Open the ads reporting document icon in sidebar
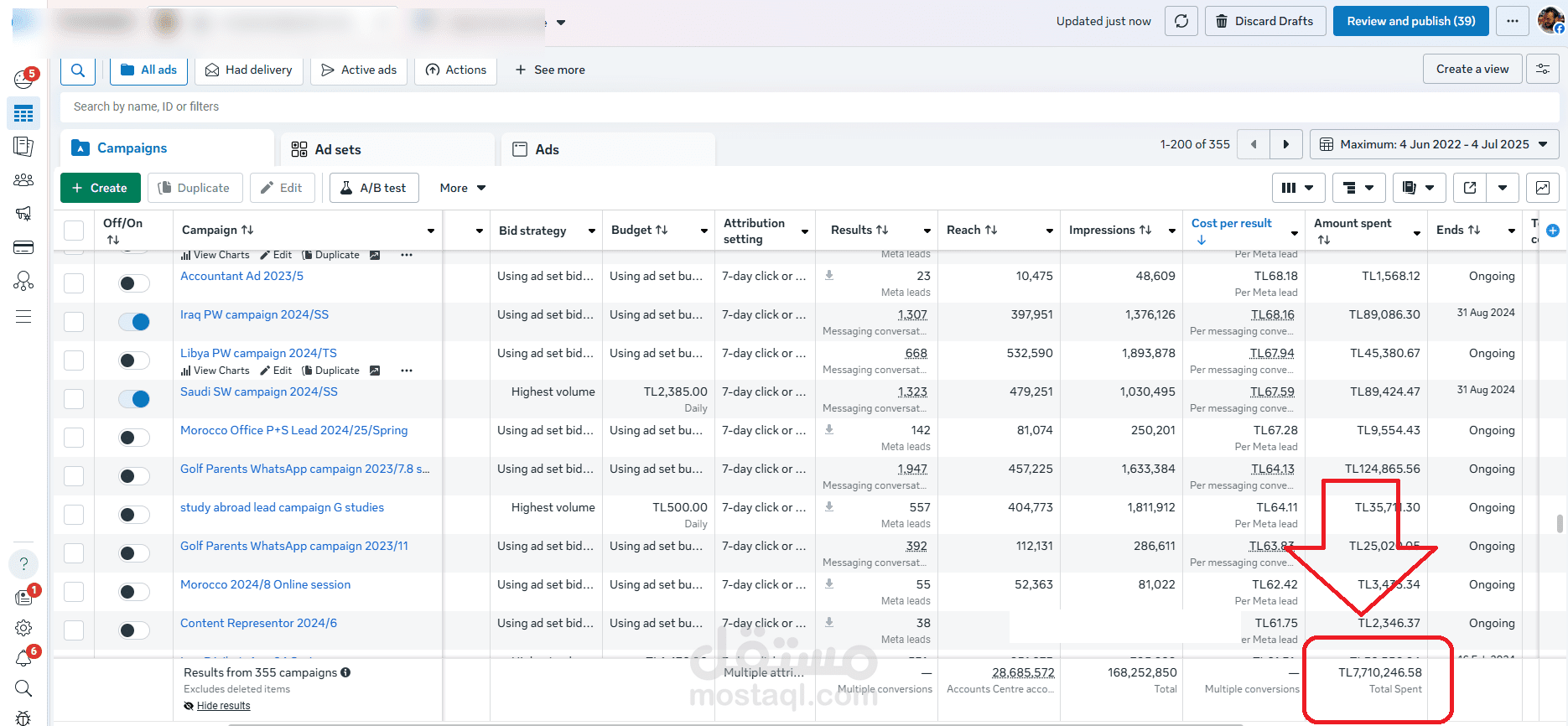1568x726 pixels. [x=23, y=147]
